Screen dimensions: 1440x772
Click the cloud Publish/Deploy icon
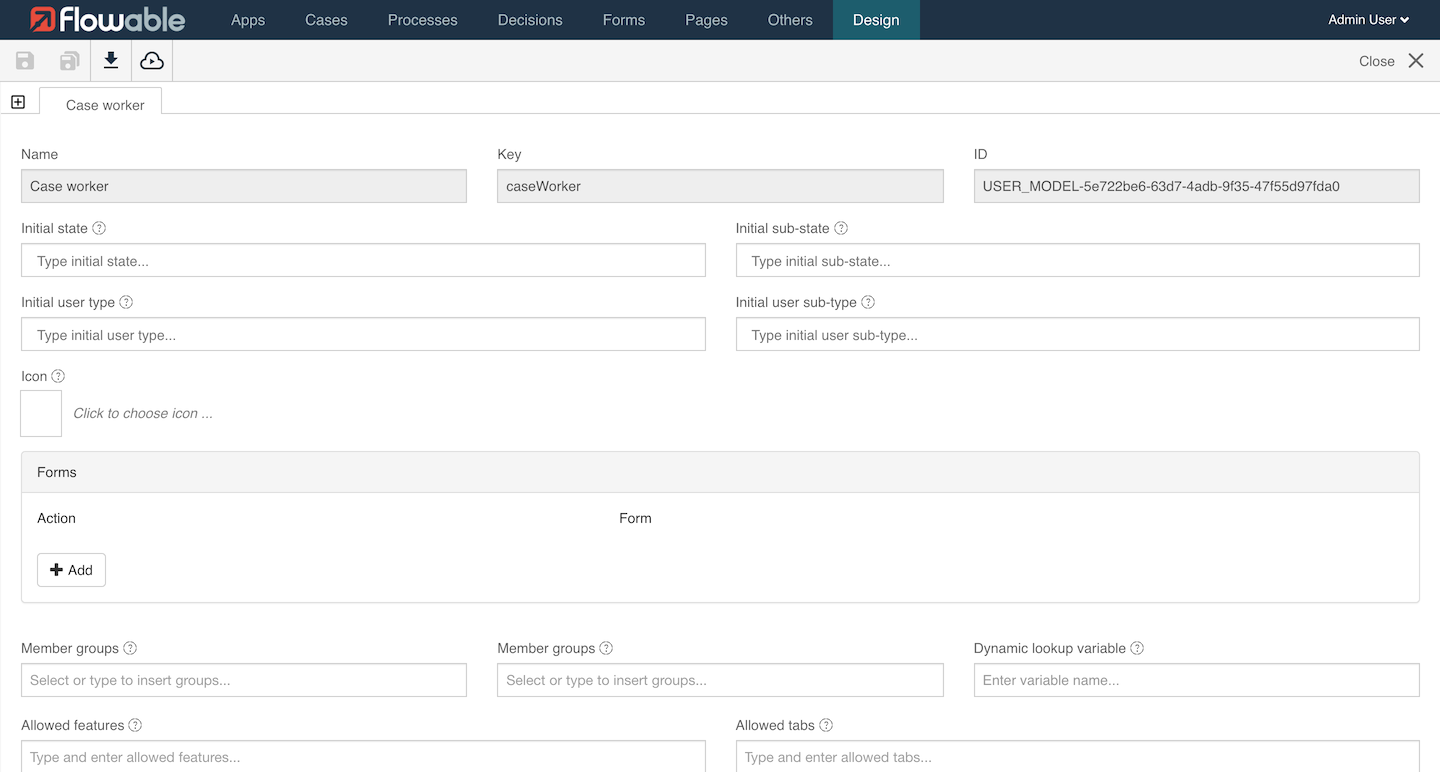point(152,61)
